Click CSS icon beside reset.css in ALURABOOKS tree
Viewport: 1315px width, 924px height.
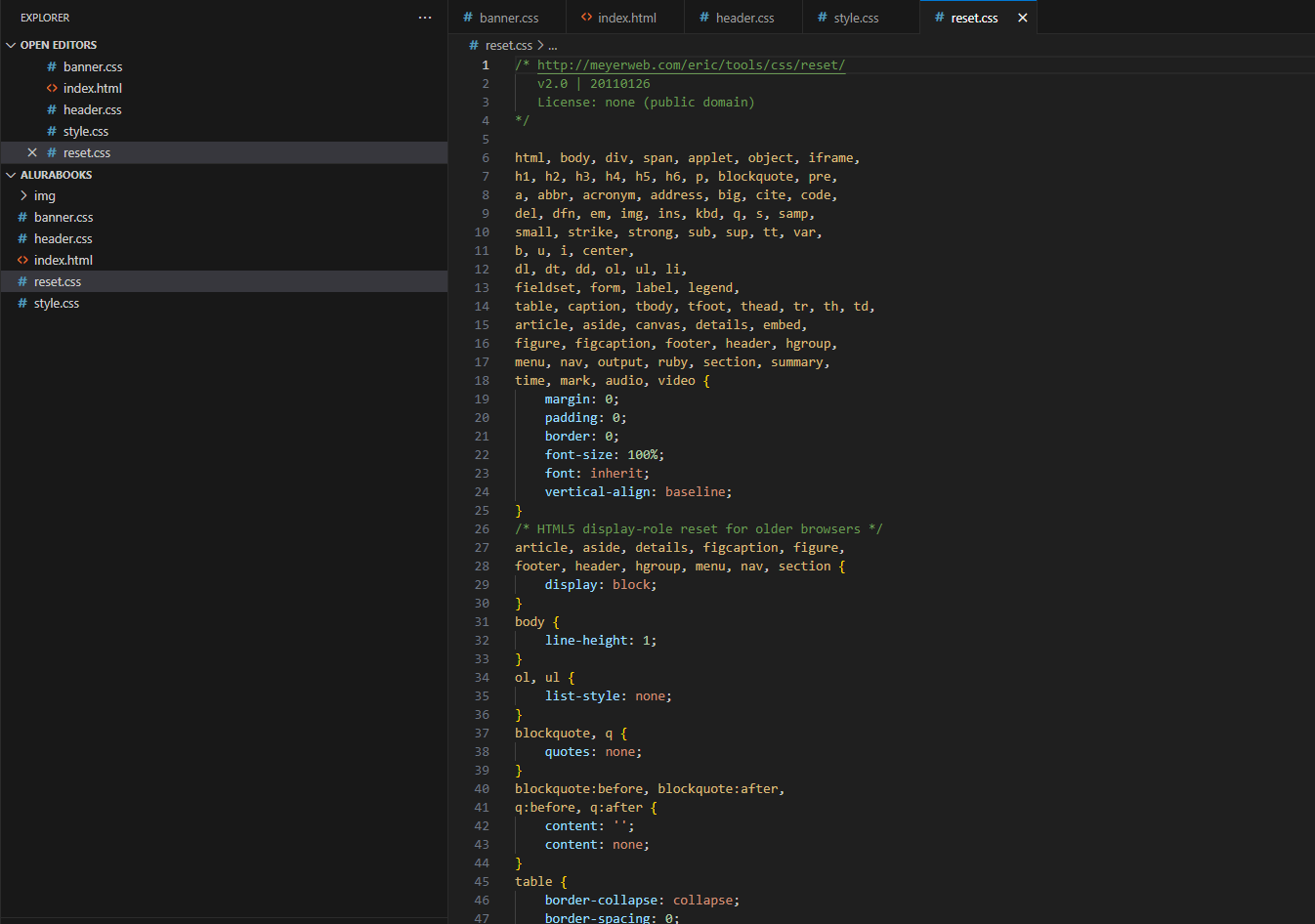[x=22, y=281]
